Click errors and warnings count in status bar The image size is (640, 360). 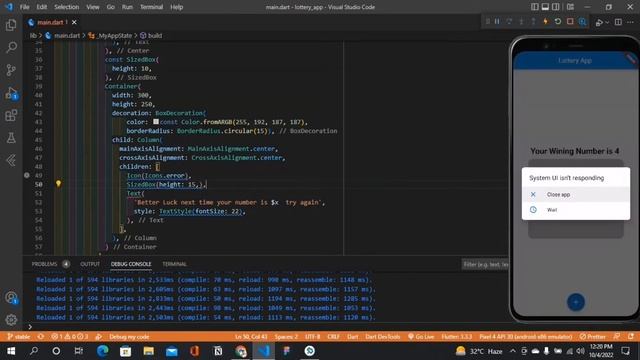[69, 337]
